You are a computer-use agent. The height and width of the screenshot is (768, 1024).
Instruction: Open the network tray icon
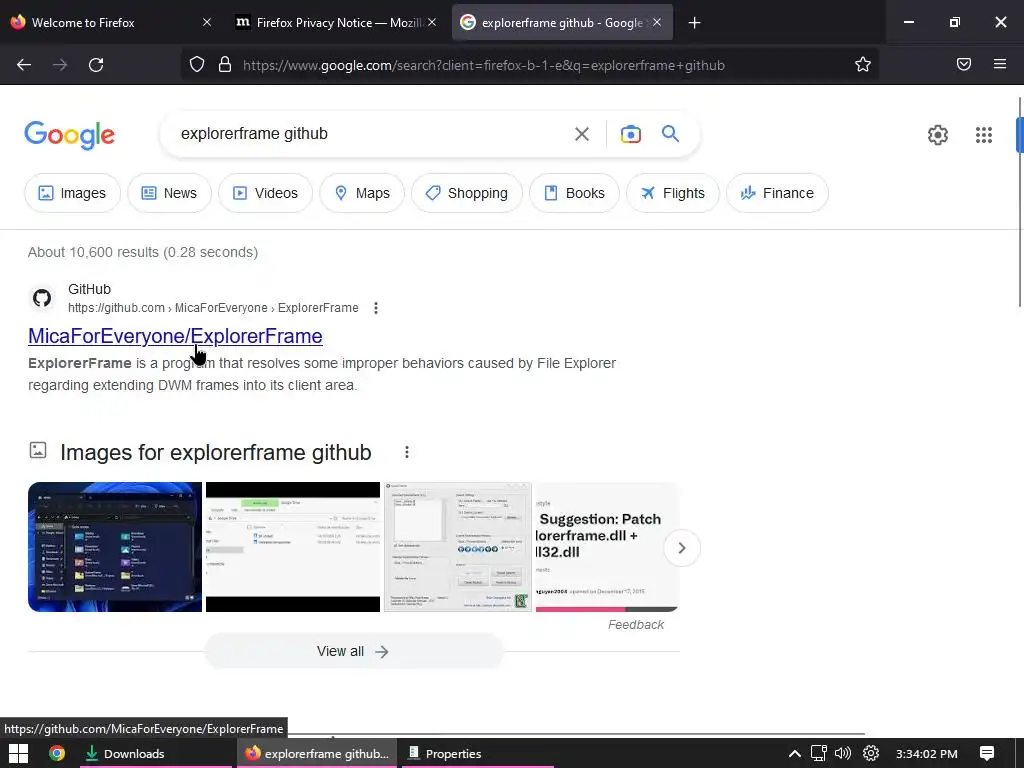818,754
